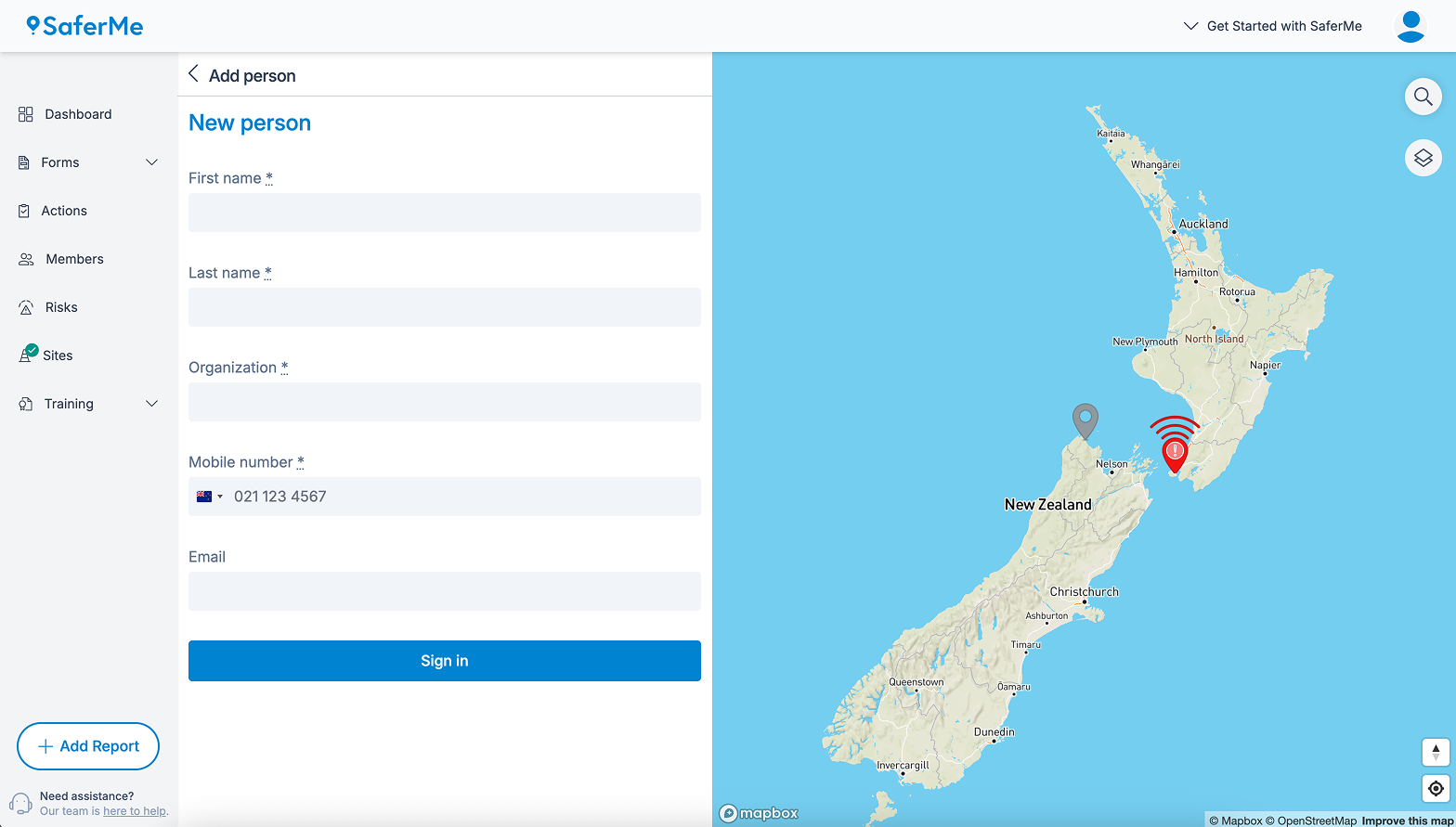This screenshot has height=827, width=1456.
Task: Expand Get Started with SaferMe
Action: pos(1273,26)
